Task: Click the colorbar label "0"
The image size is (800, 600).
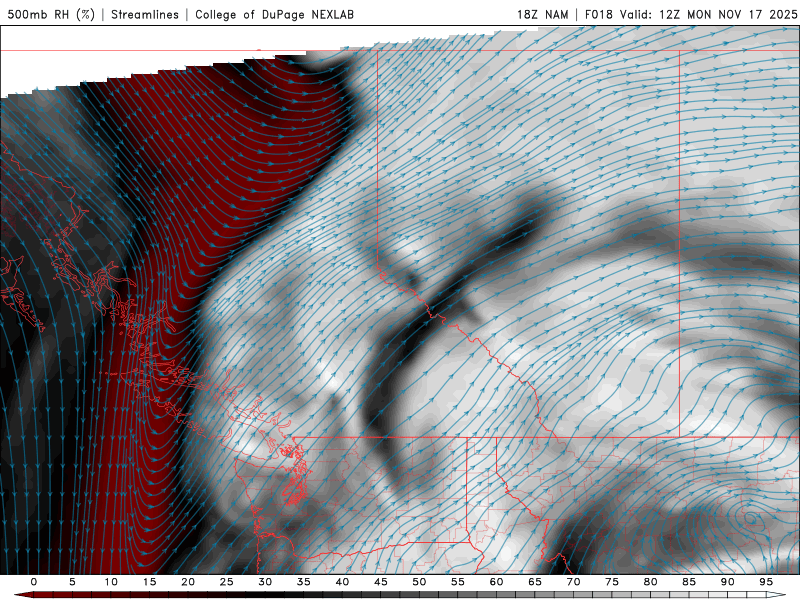Action: (34, 582)
